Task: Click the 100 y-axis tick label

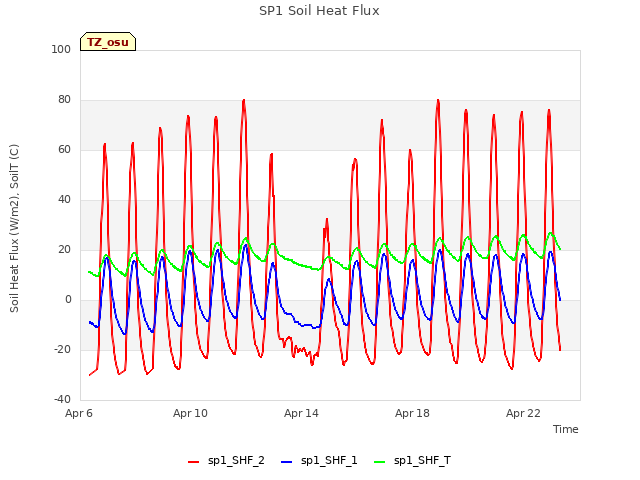Action: [x=61, y=49]
